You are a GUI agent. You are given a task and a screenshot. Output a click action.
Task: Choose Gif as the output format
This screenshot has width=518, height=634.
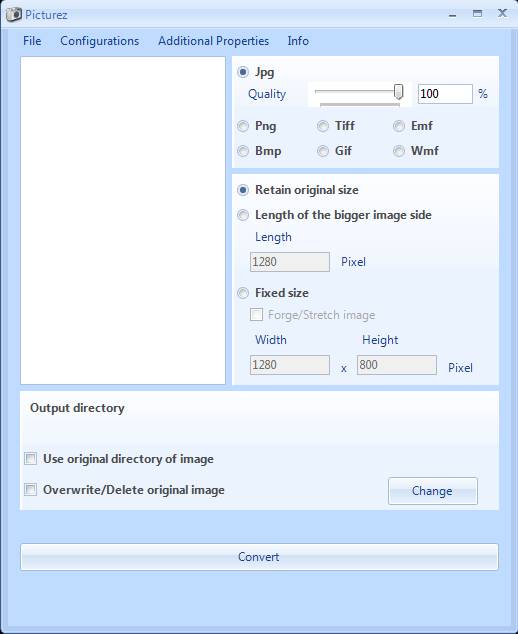[x=323, y=151]
